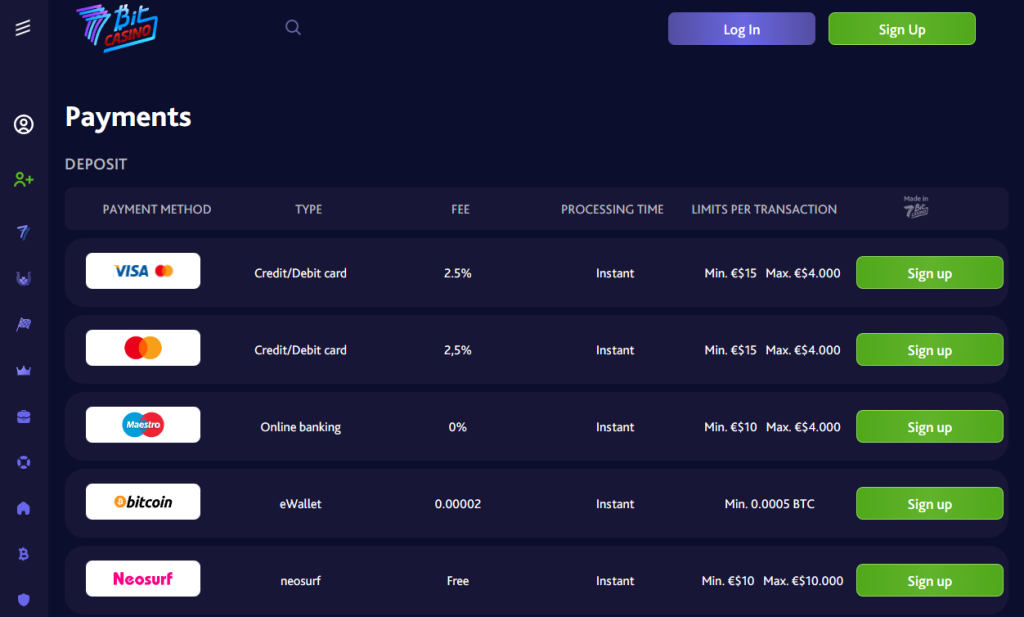
Task: Open the treasure chest bonuses icon
Action: point(22,416)
